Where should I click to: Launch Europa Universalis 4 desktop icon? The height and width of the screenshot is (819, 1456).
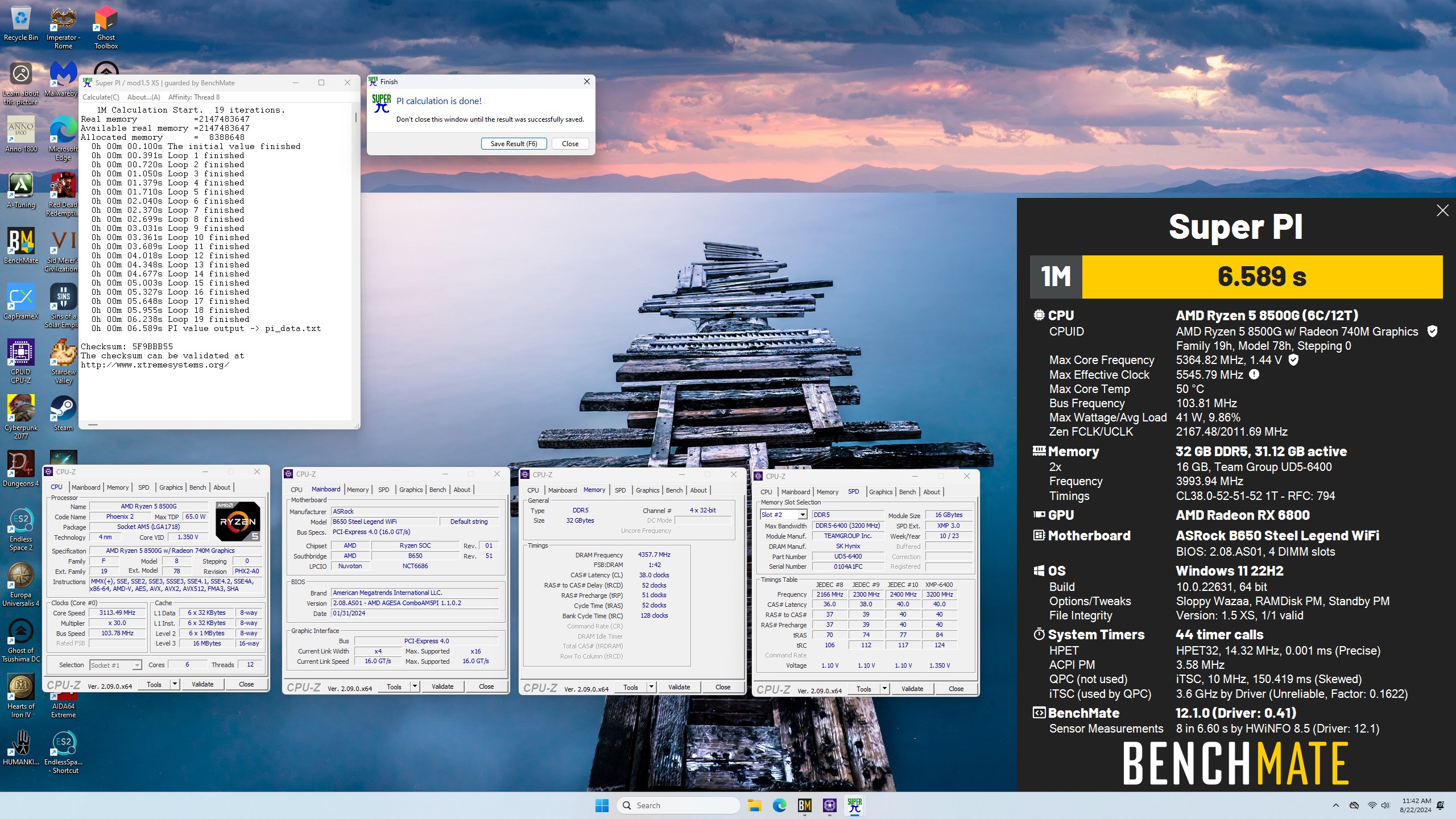[21, 584]
